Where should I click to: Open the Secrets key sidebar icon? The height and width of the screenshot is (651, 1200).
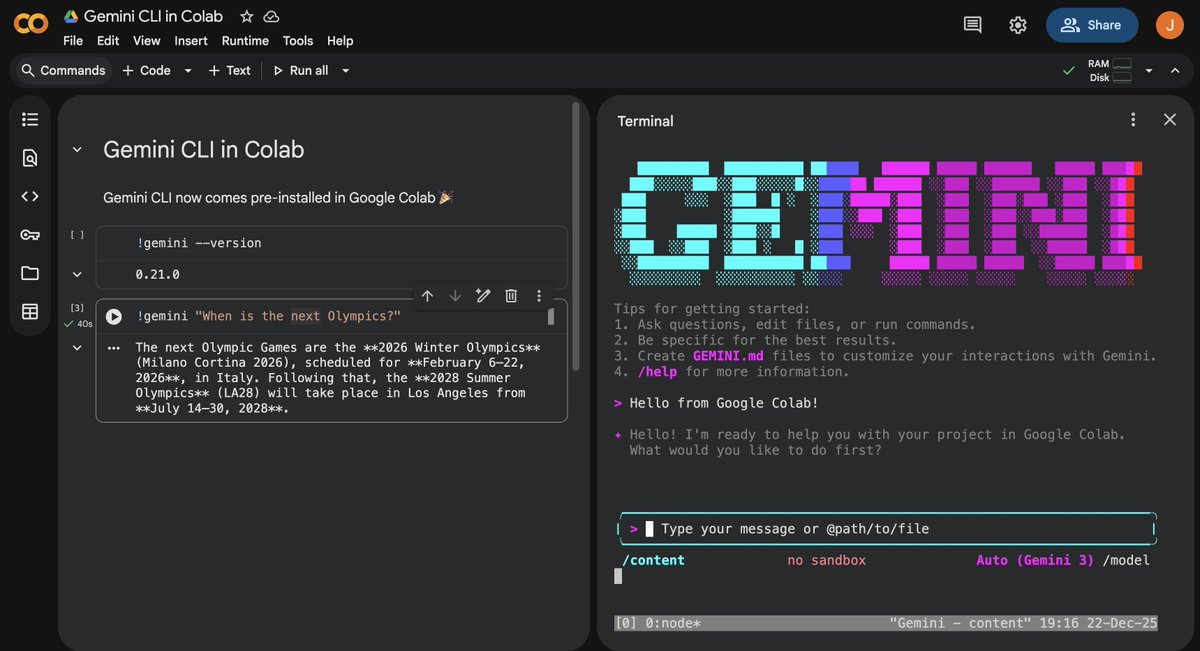tap(30, 235)
